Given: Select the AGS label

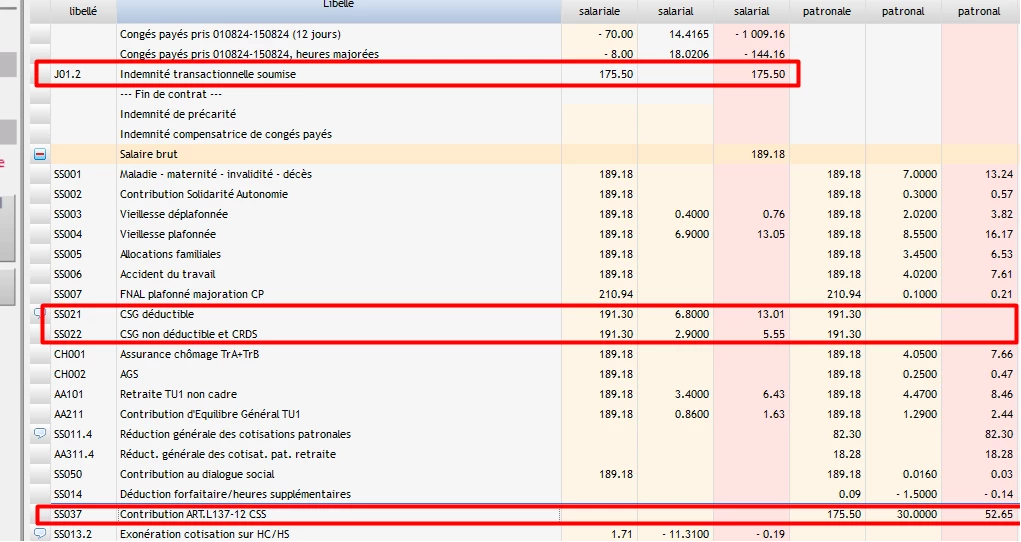Looking at the screenshot, I should 129,375.
